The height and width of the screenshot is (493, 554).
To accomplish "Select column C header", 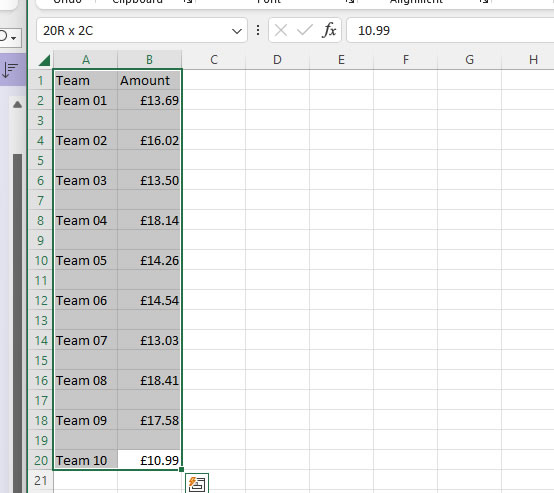I will pyautogui.click(x=214, y=60).
